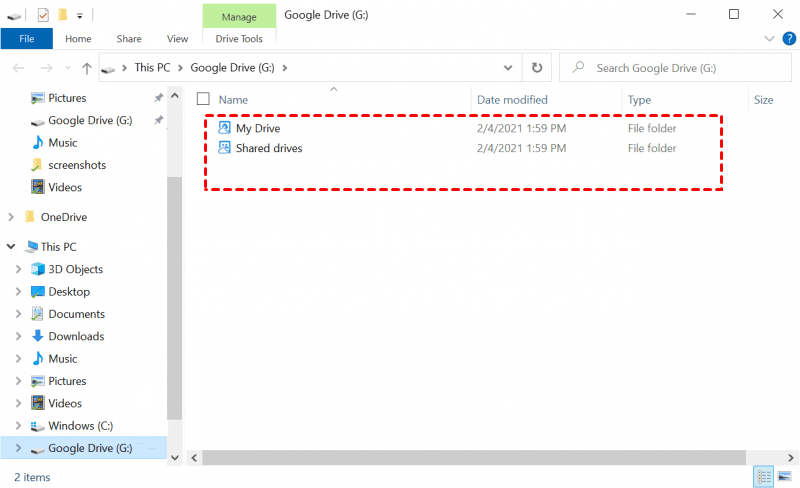The width and height of the screenshot is (800, 488).
Task: Switch to Details view via status bar icon
Action: pyautogui.click(x=764, y=477)
